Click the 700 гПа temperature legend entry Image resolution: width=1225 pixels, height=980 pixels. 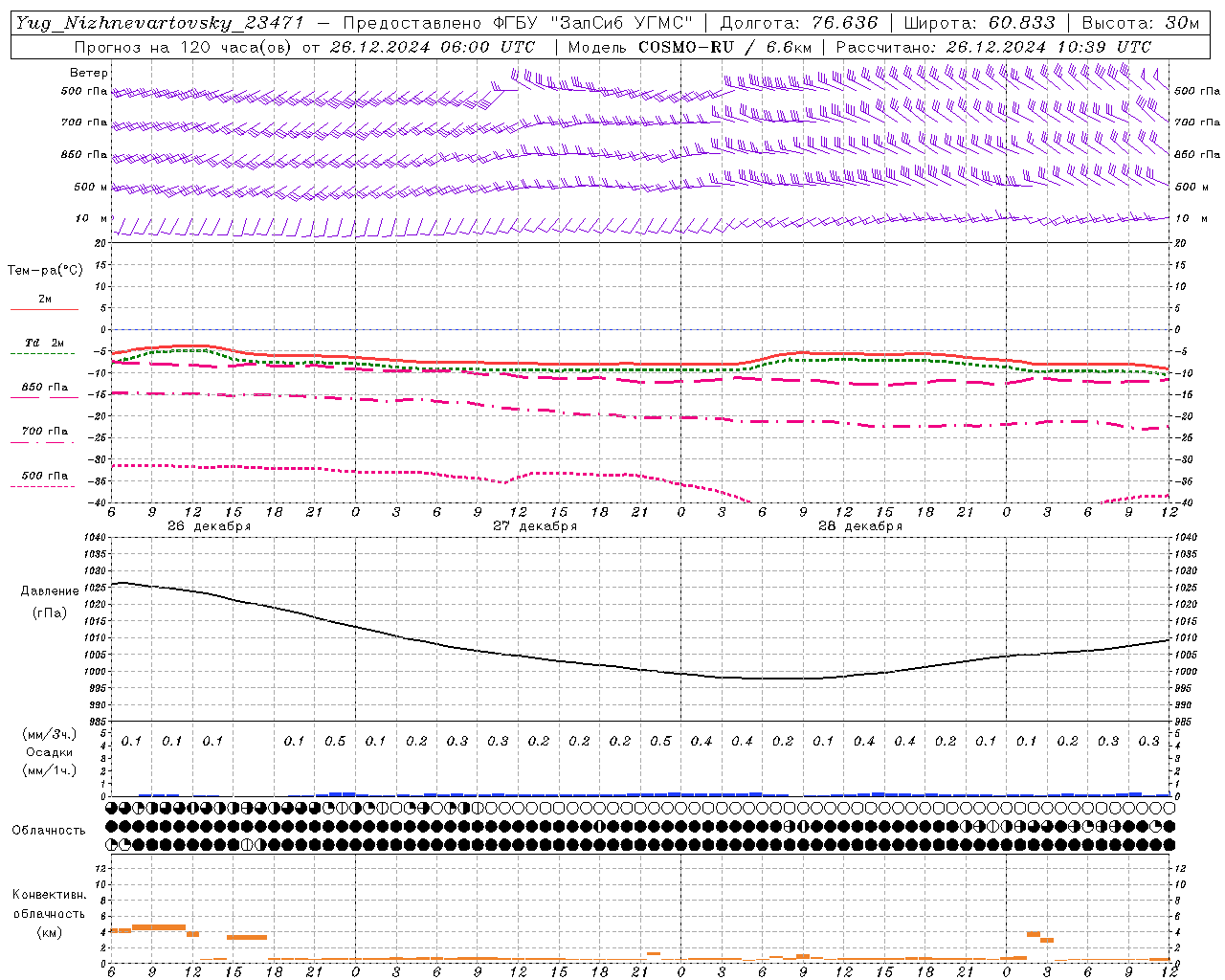[45, 432]
